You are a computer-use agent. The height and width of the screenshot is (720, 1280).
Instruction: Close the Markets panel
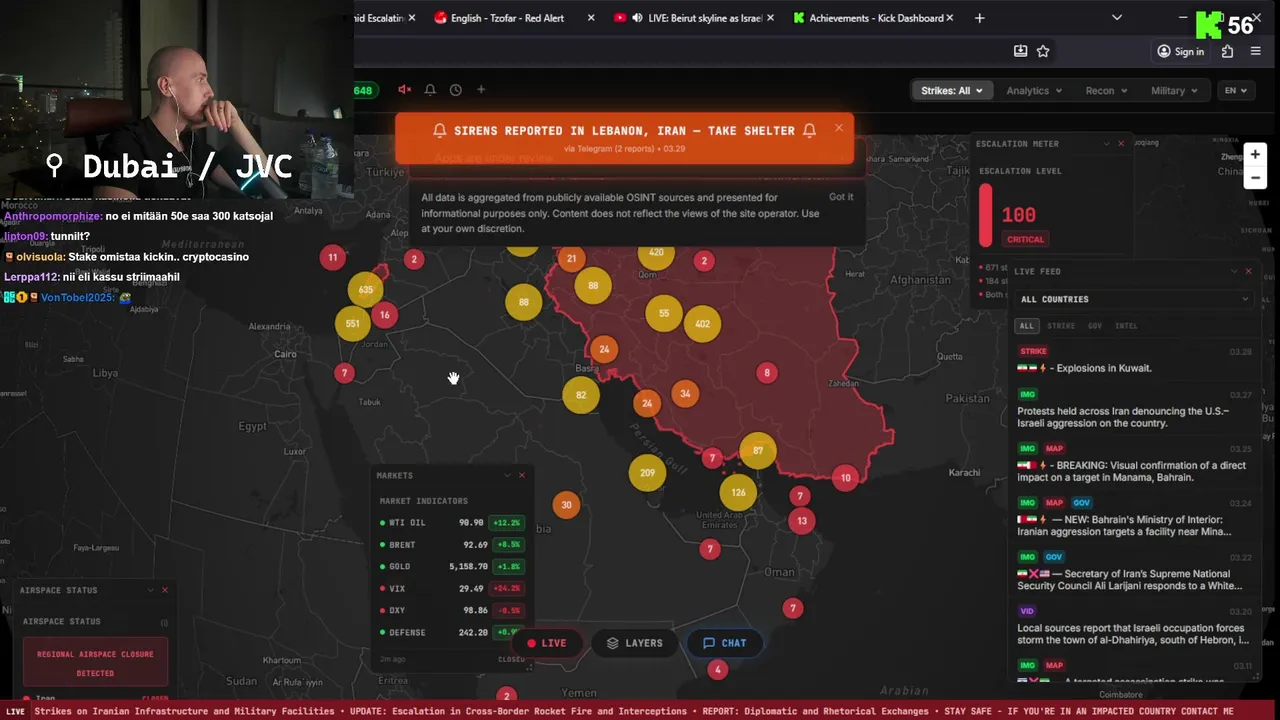522,475
